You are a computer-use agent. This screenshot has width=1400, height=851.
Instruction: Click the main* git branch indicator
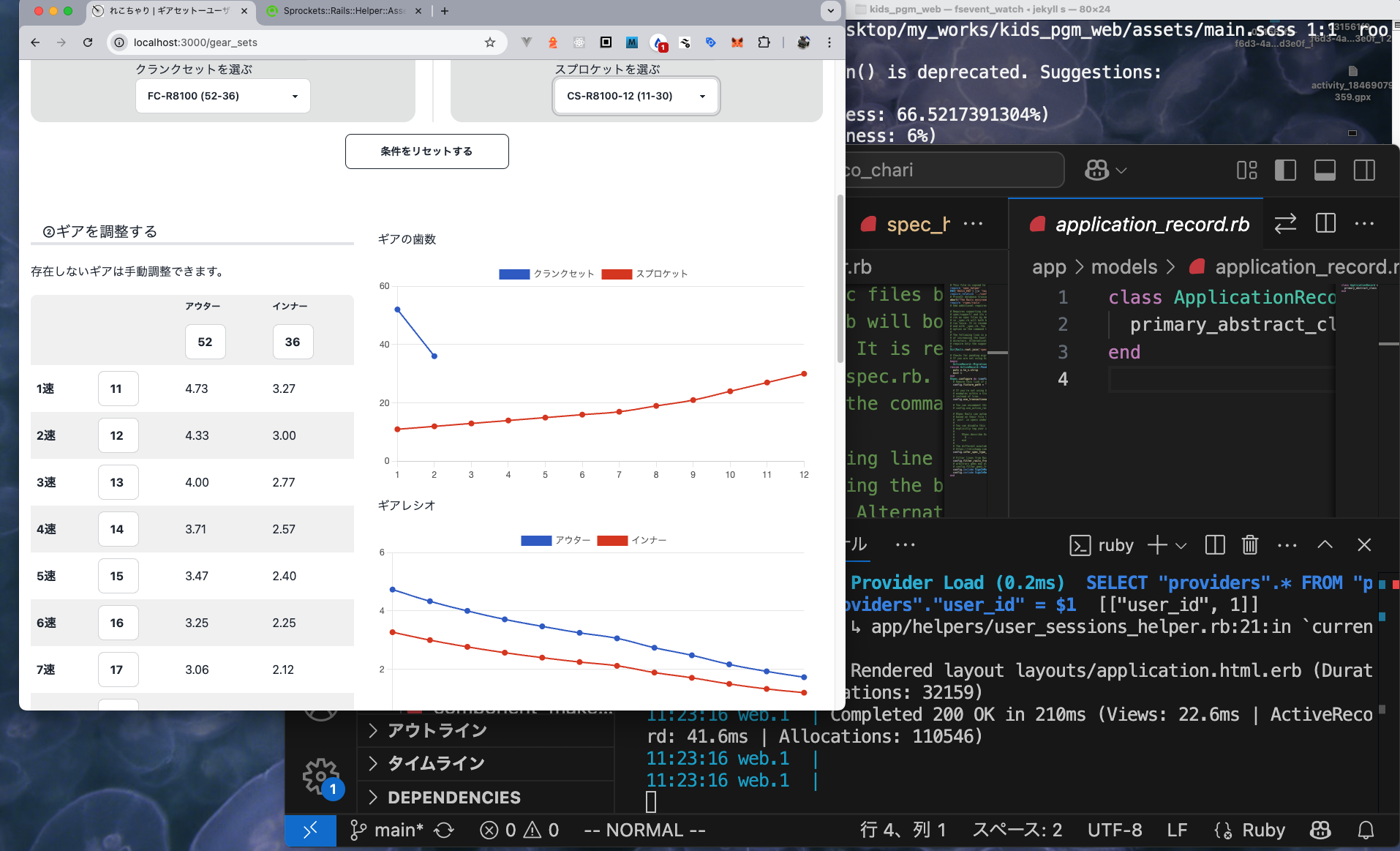[388, 831]
